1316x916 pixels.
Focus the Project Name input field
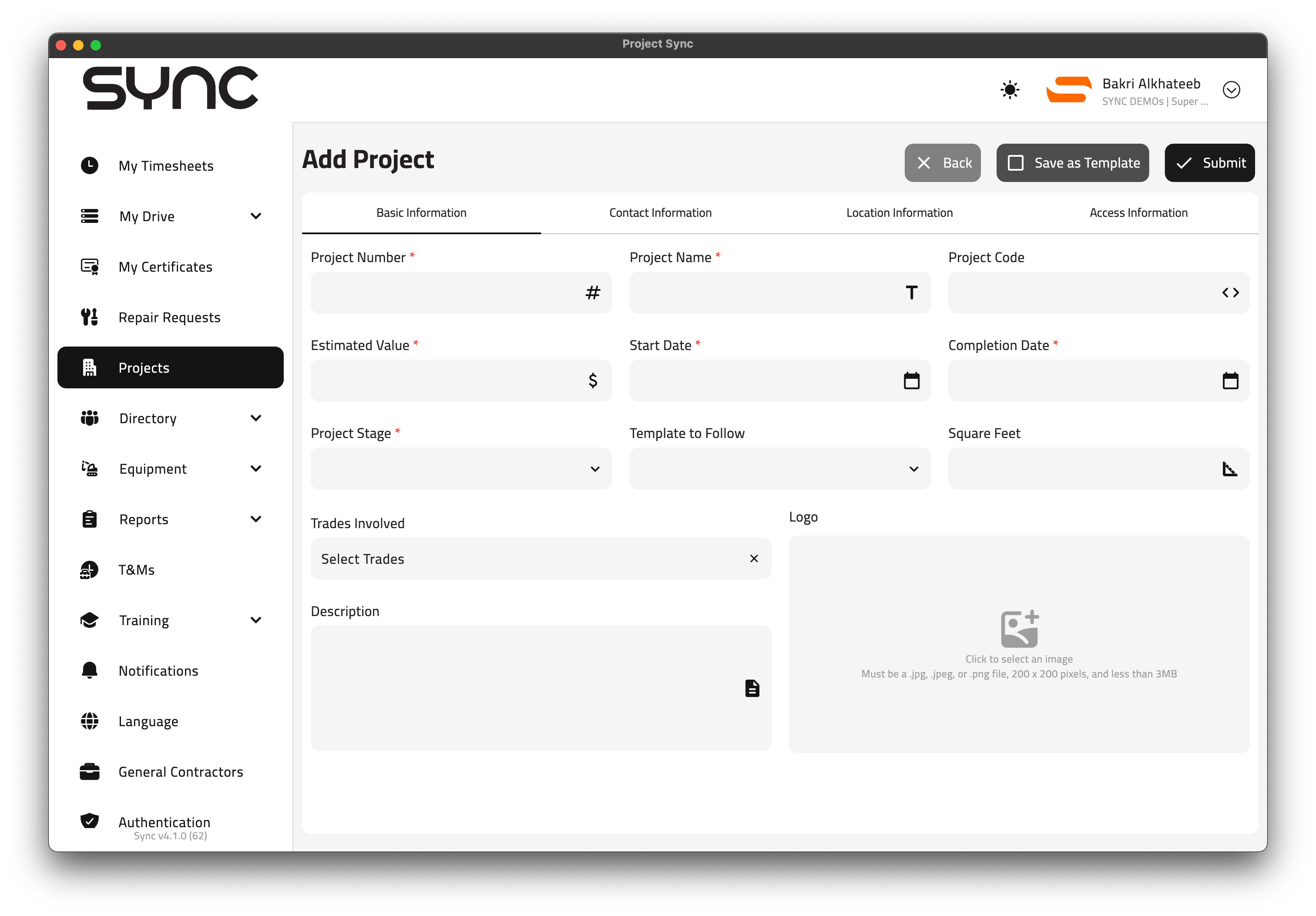[779, 293]
